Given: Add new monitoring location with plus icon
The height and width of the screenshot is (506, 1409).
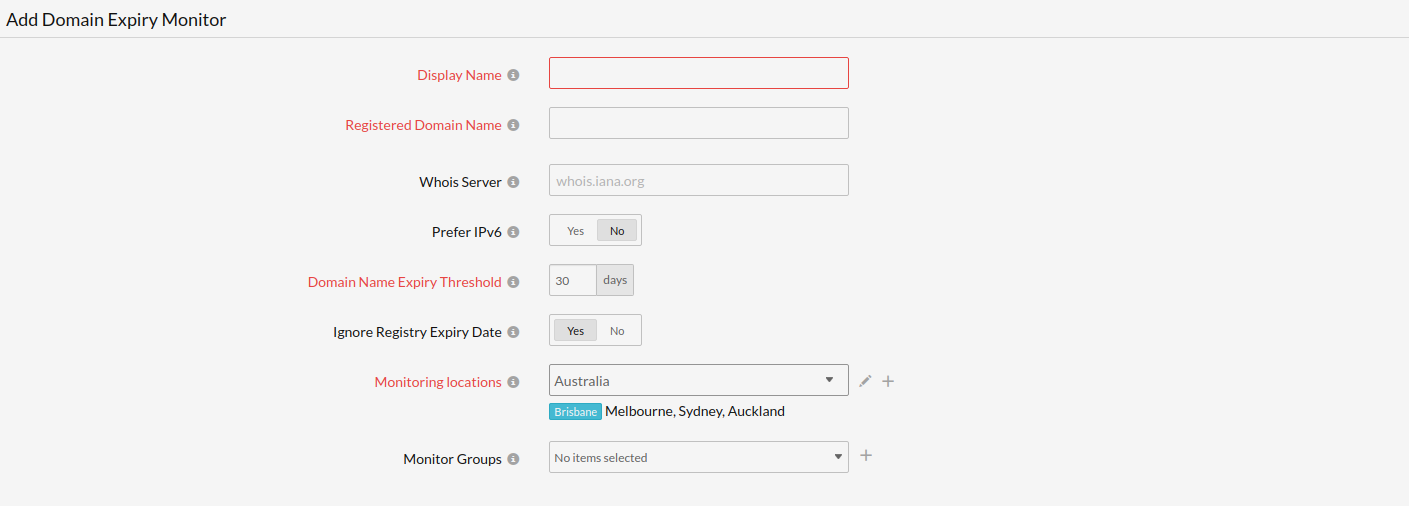Looking at the screenshot, I should coord(888,381).
